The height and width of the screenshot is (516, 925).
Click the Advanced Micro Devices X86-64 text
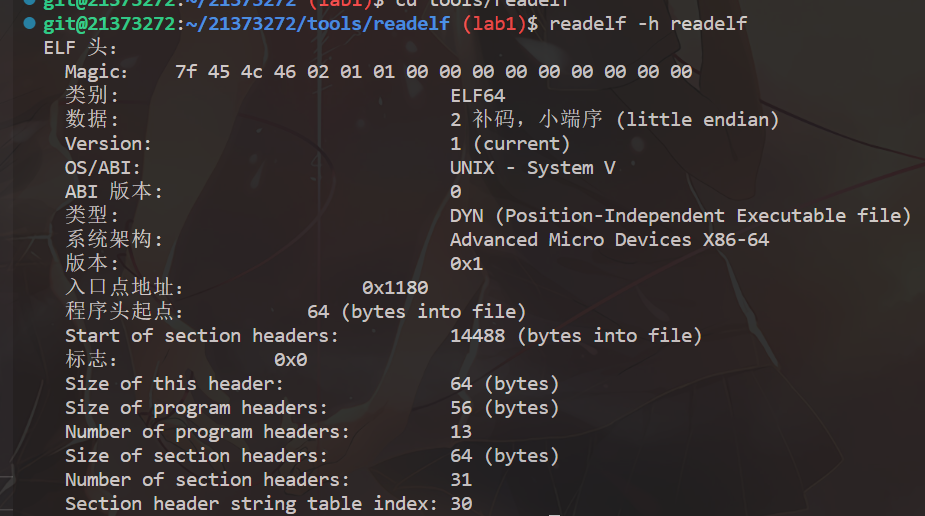(x=609, y=240)
